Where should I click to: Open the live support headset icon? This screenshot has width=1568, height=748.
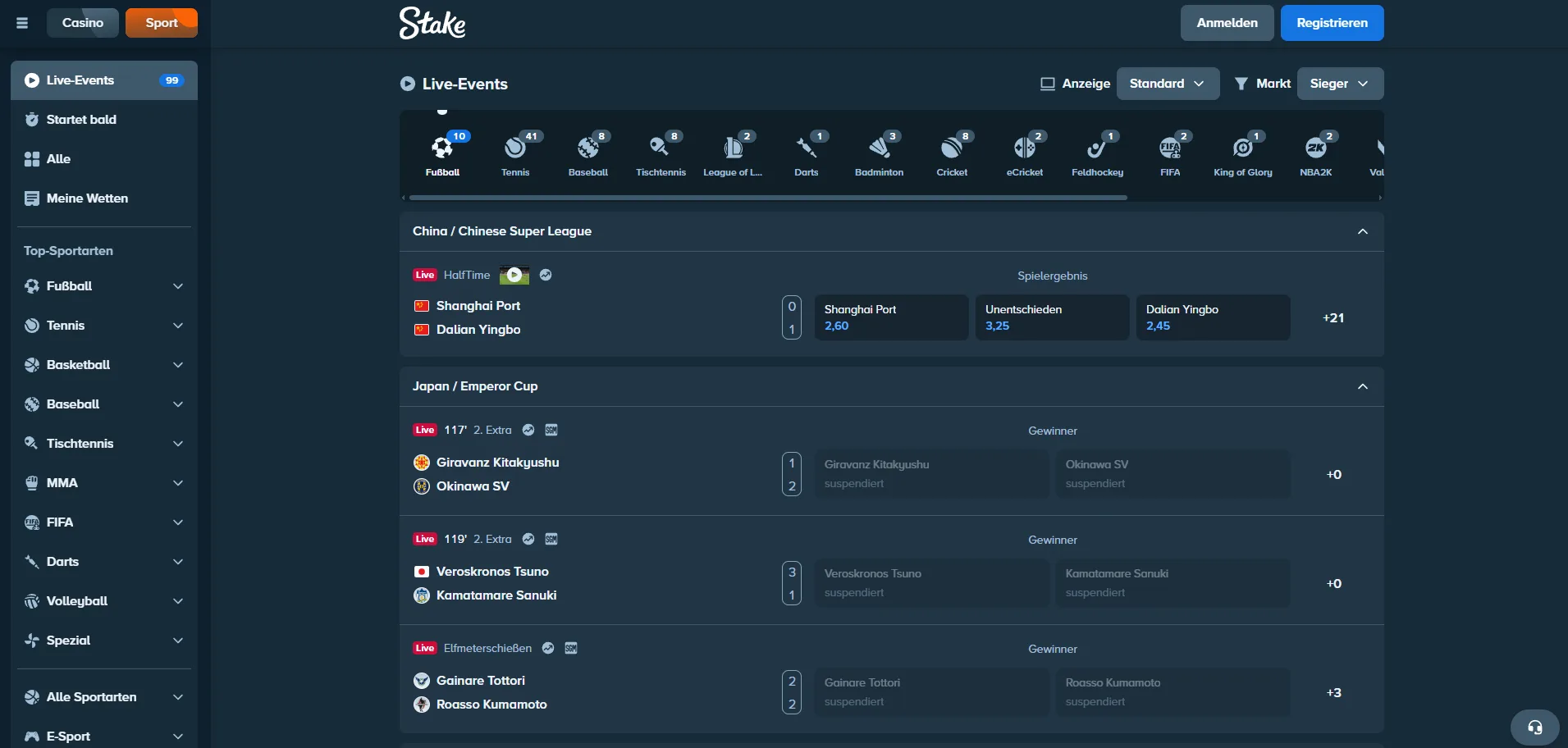click(x=1534, y=727)
